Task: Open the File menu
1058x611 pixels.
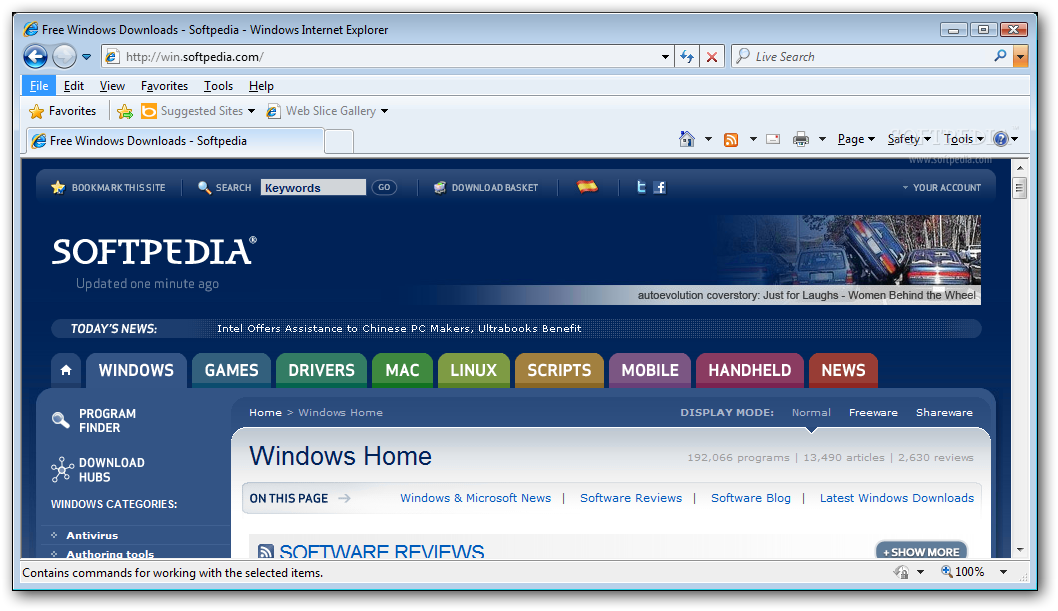Action: click(x=39, y=86)
